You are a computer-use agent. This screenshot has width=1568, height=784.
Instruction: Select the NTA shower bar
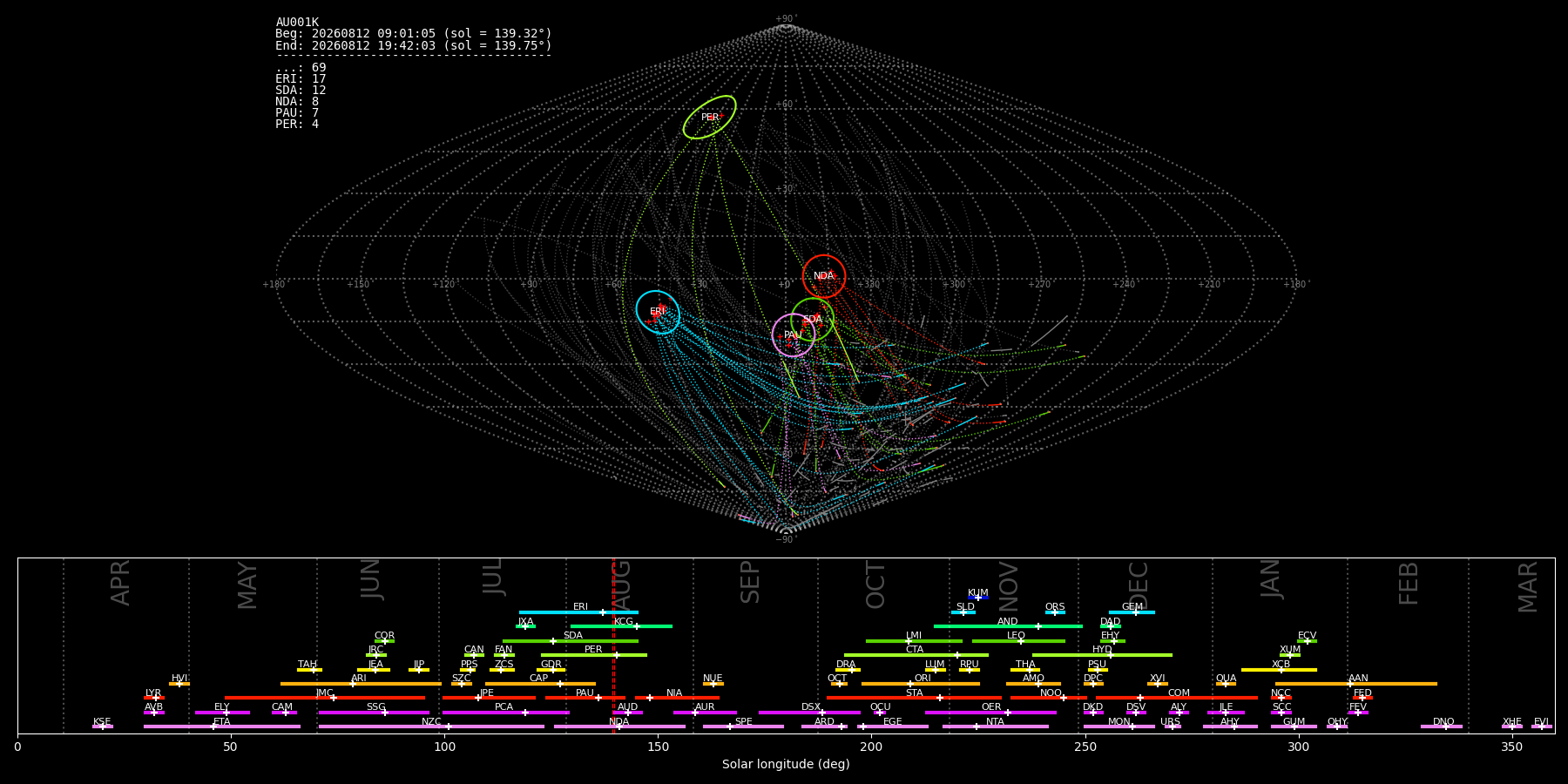click(995, 727)
